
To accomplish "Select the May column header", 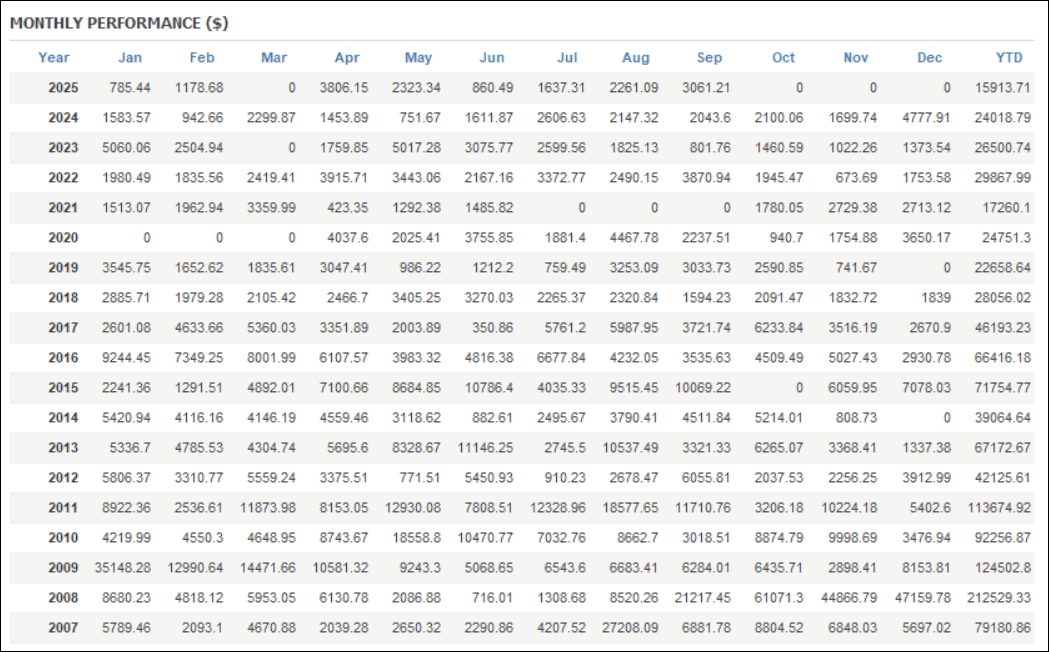I will click(418, 57).
